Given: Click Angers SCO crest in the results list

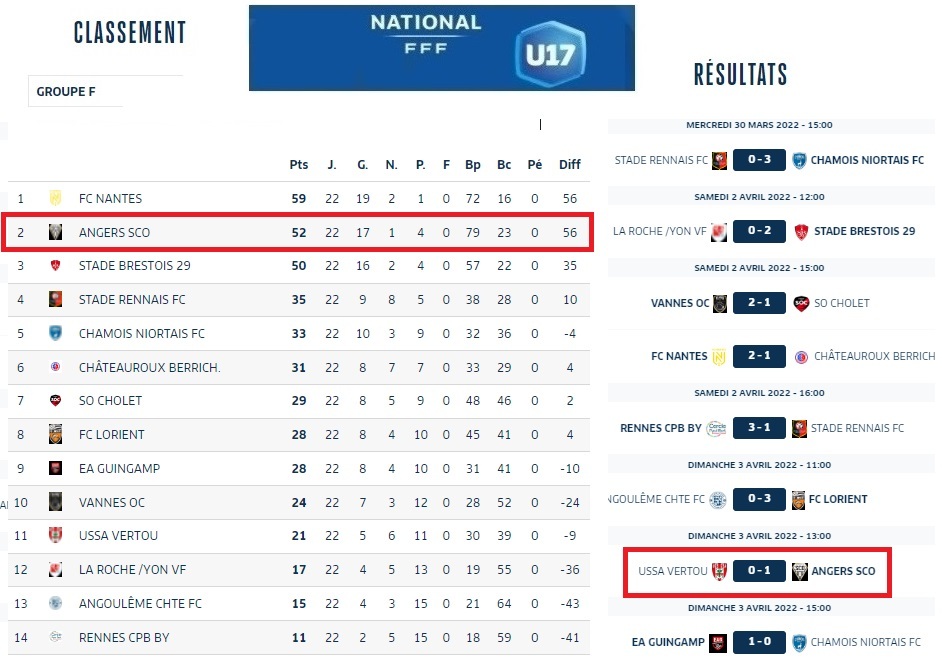Looking at the screenshot, I should point(800,571).
